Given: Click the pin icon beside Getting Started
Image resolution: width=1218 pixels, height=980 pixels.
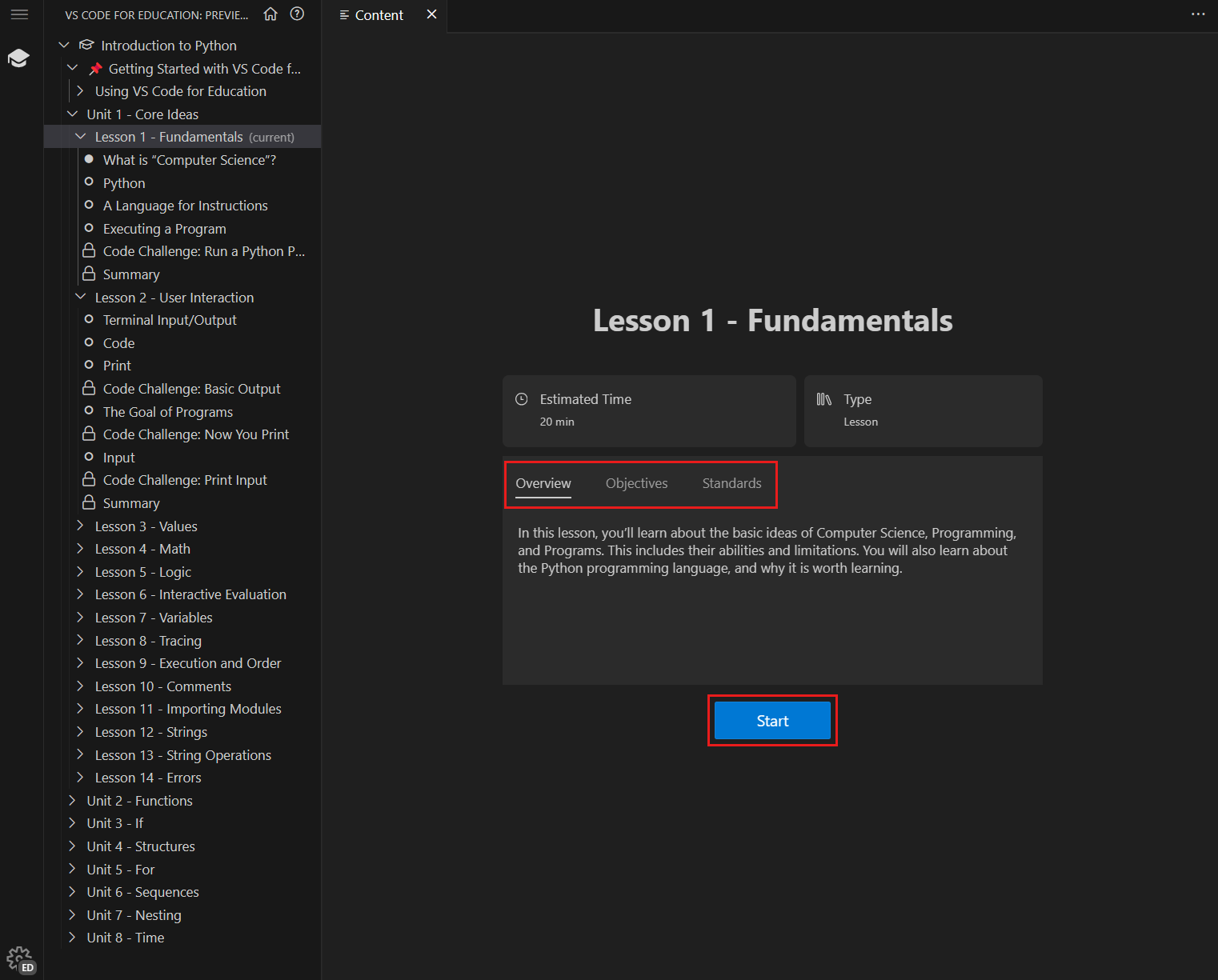Looking at the screenshot, I should click(96, 68).
